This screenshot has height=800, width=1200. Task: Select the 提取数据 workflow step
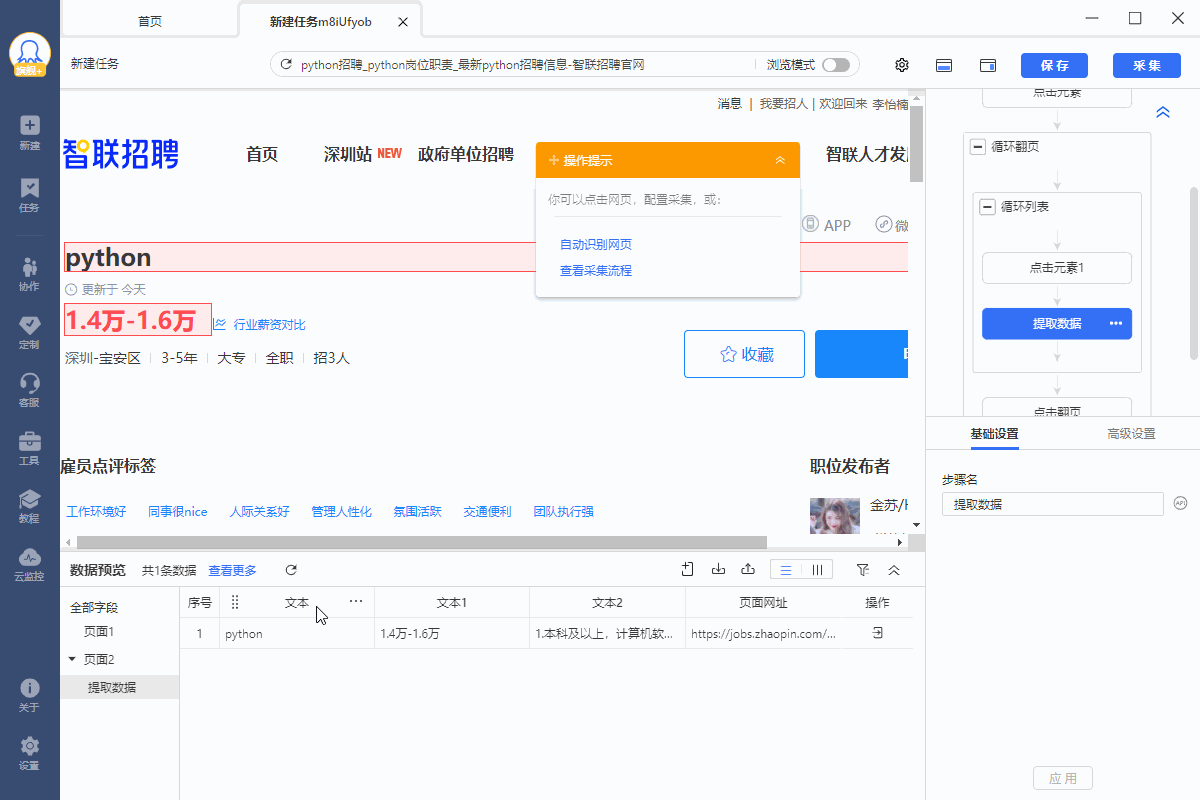click(x=1057, y=323)
